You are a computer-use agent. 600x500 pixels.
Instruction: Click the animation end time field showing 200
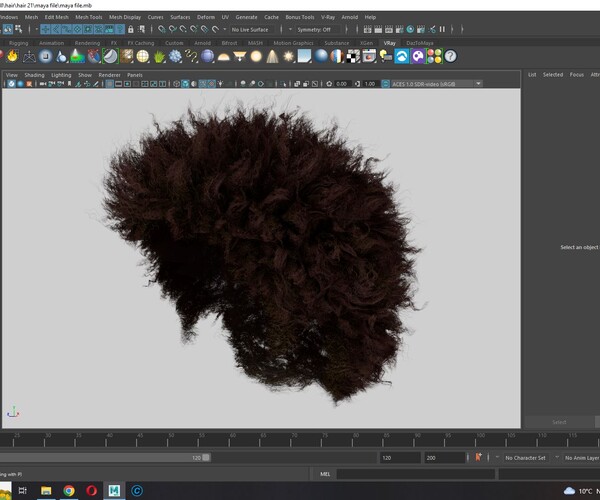(445, 458)
